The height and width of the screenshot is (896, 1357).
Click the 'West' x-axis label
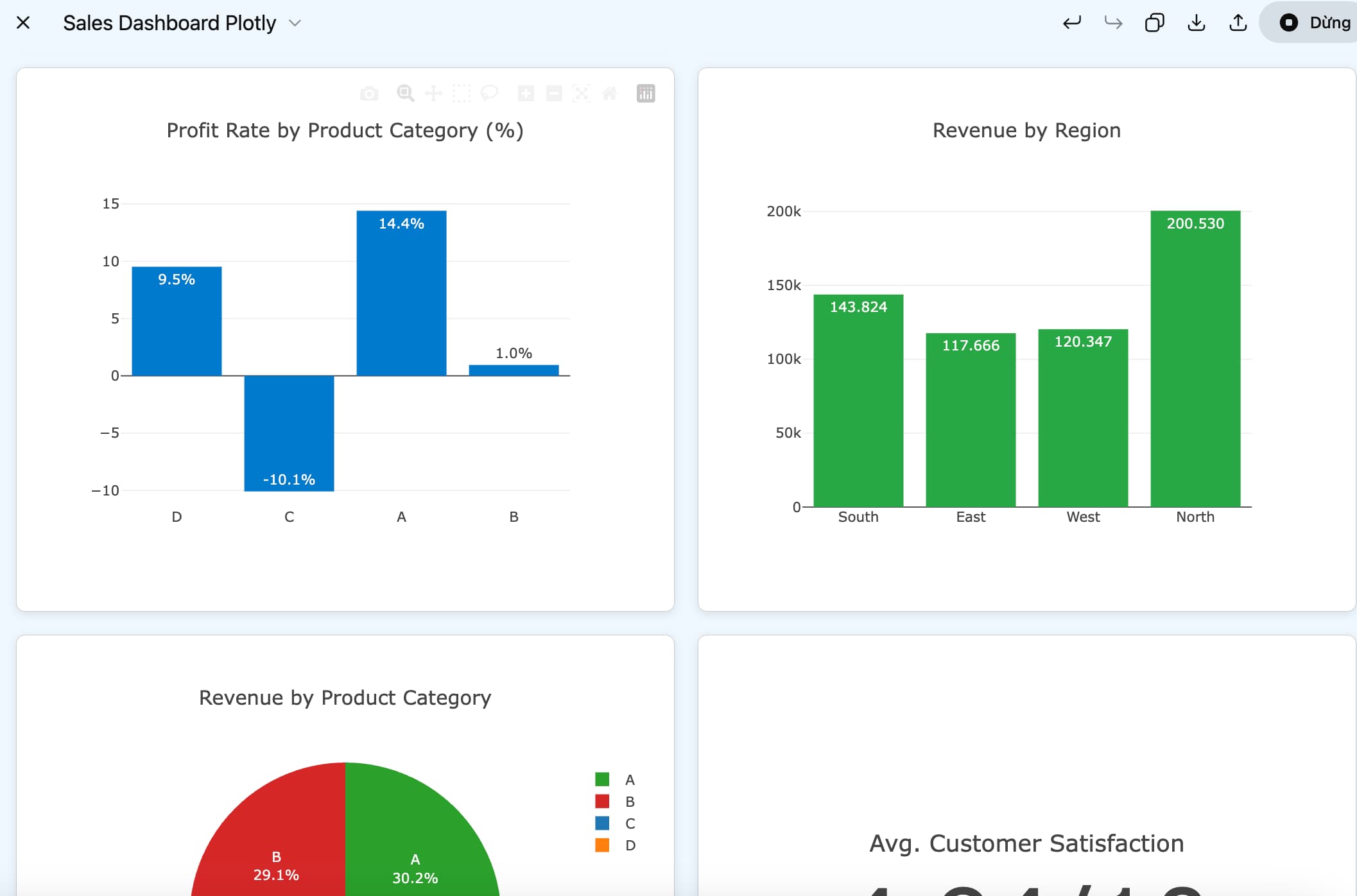(1083, 517)
